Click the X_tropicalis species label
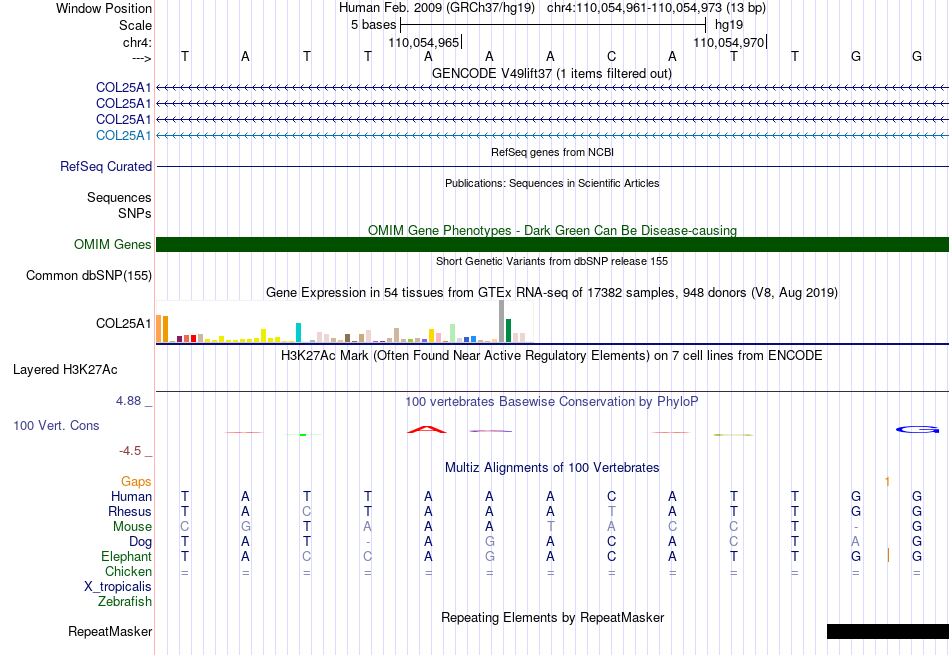Image resolution: width=950 pixels, height=655 pixels. [x=118, y=587]
